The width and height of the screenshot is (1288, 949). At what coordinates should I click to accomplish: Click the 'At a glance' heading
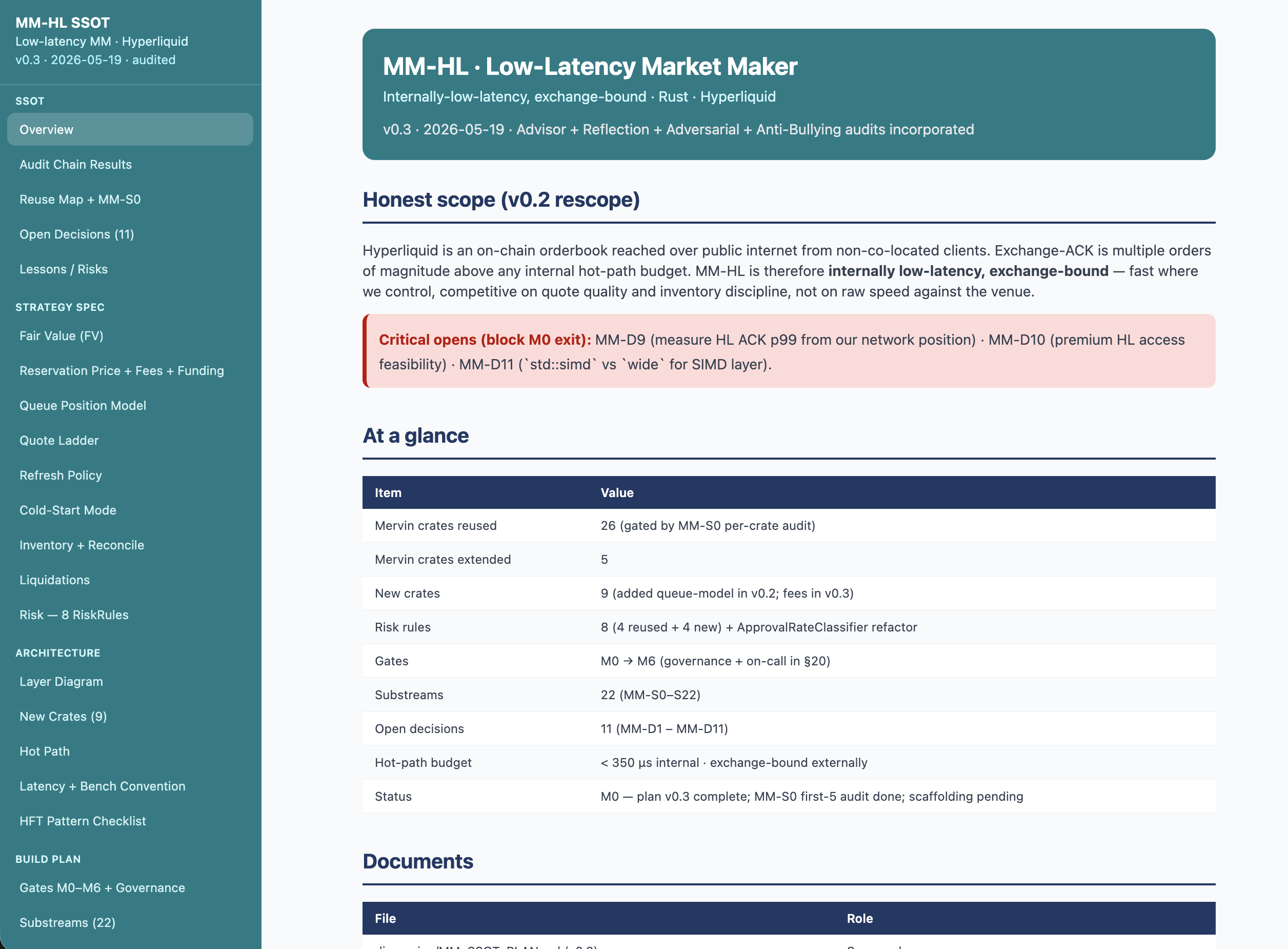point(416,436)
